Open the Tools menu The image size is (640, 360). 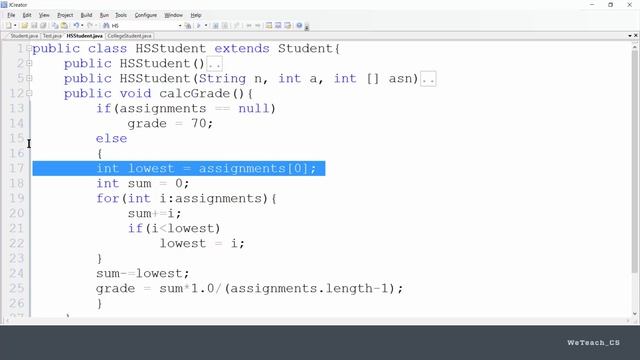[x=121, y=15]
